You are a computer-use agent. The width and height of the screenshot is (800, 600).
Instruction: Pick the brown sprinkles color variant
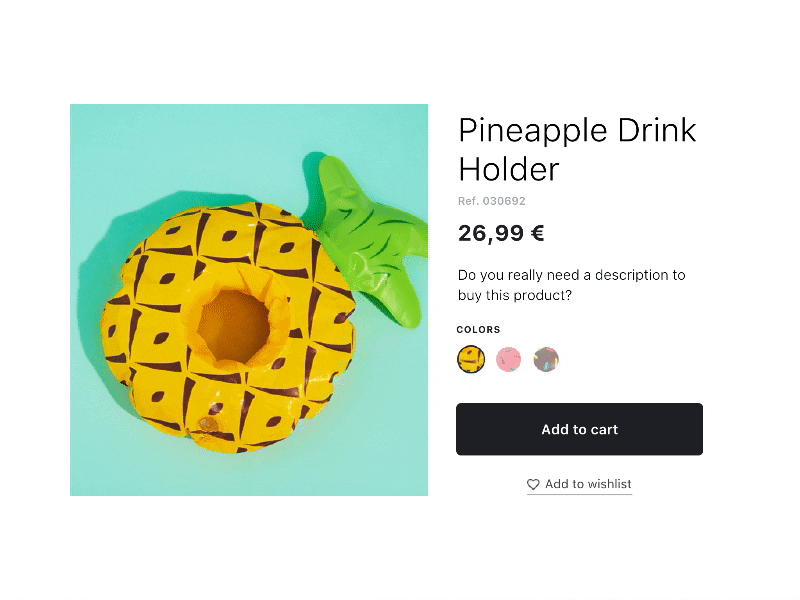point(548,358)
